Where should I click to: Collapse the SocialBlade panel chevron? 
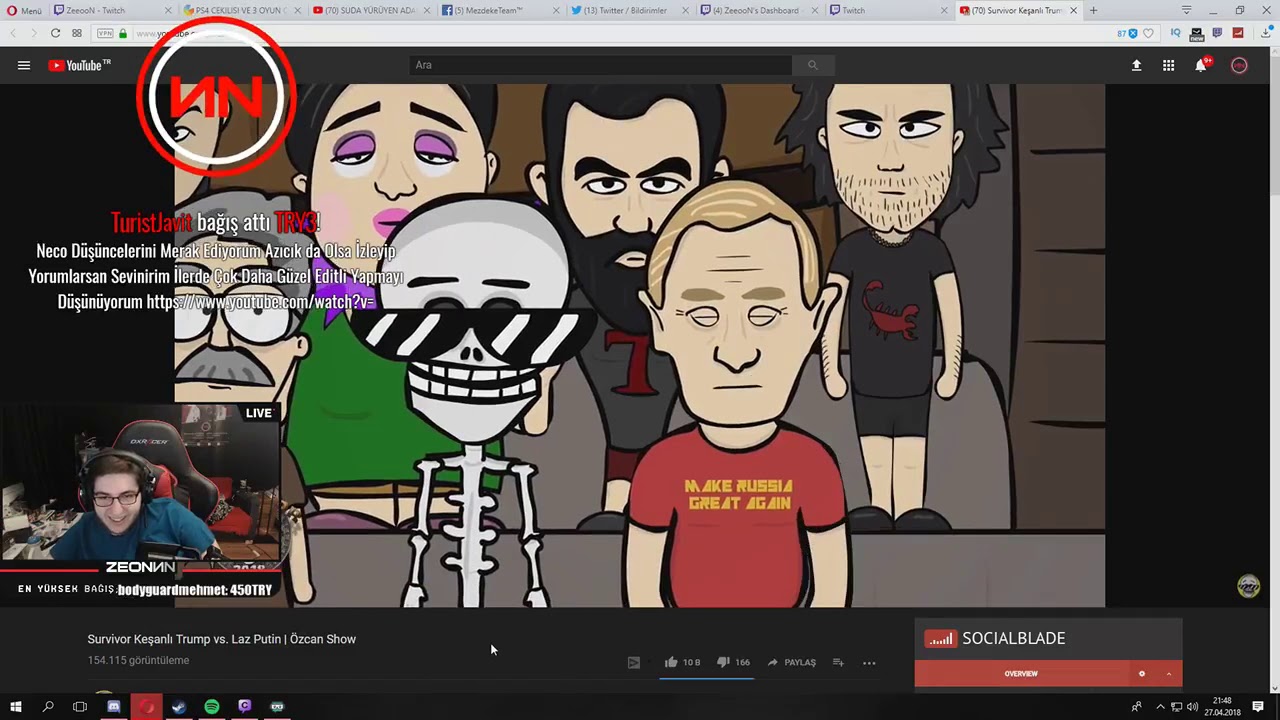tap(1168, 674)
